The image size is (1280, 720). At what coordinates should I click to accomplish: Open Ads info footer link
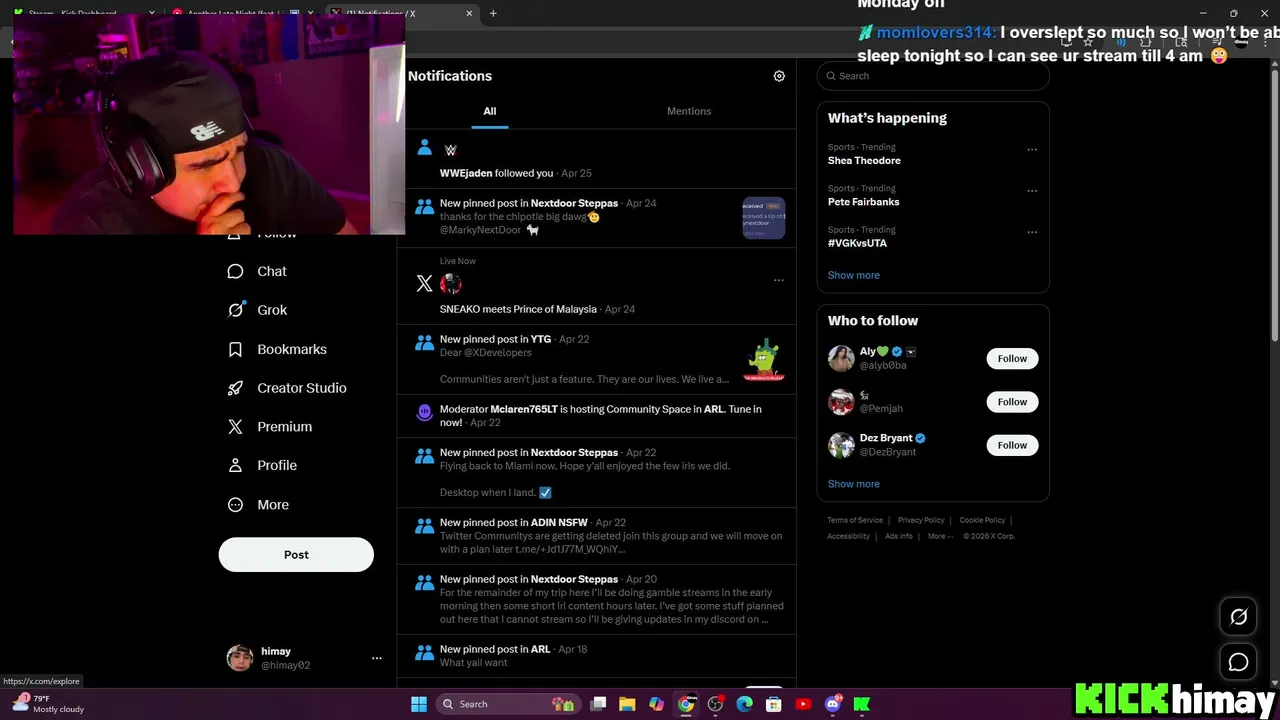899,536
